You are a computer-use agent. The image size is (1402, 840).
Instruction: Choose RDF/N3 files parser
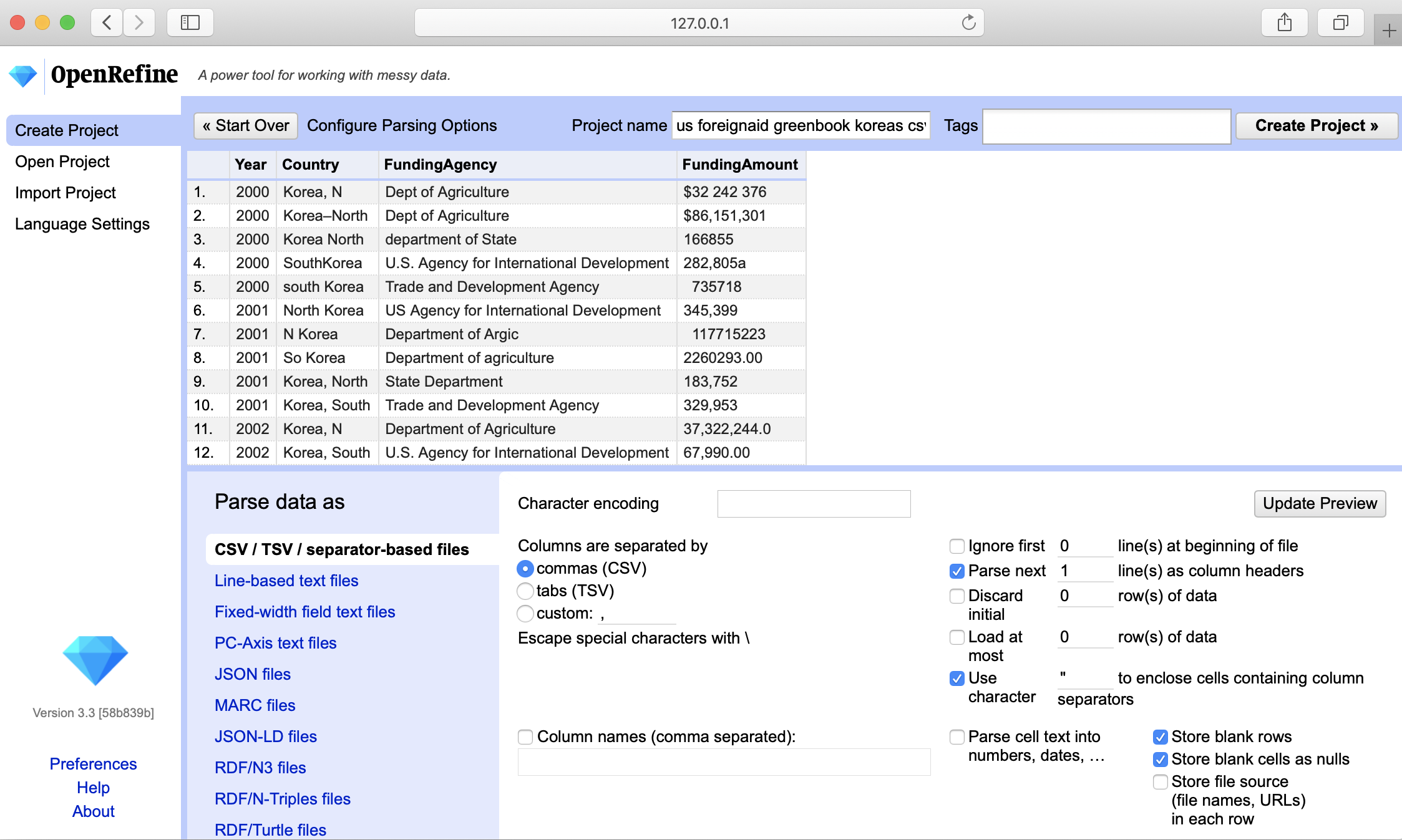(260, 768)
